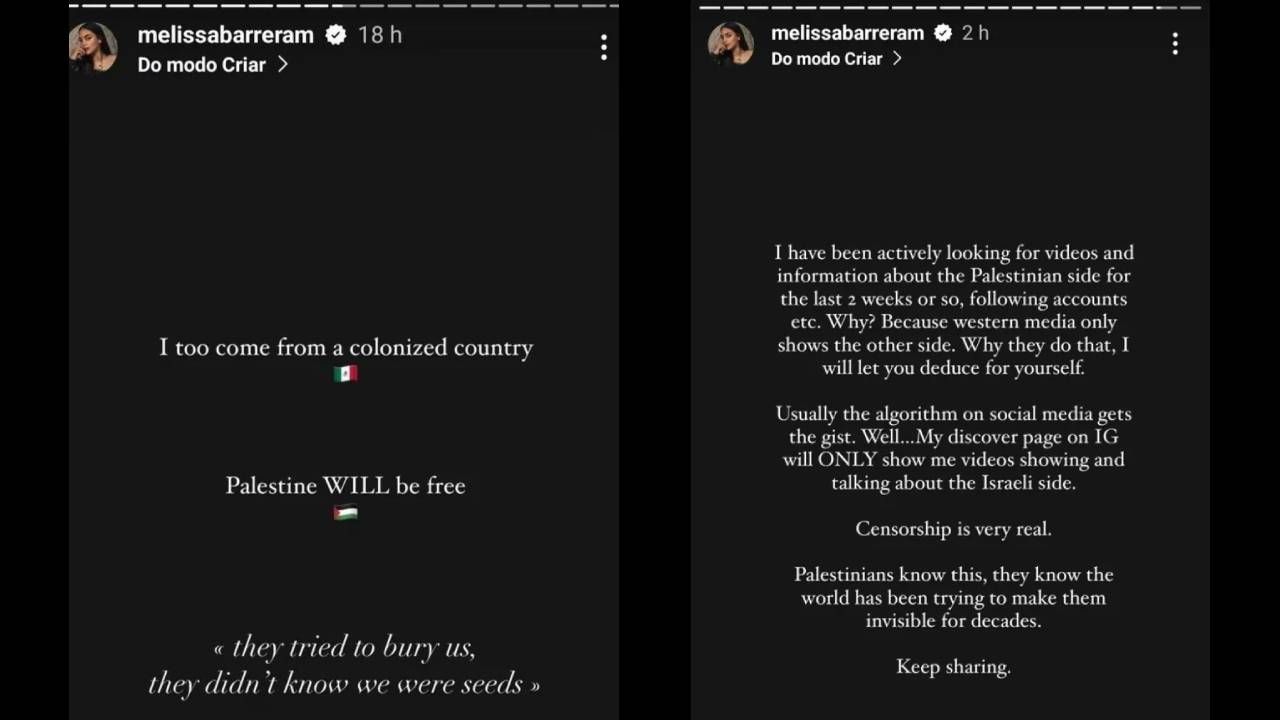Tap the verified badge on the left story
This screenshot has height=720, width=1280.
336,35
